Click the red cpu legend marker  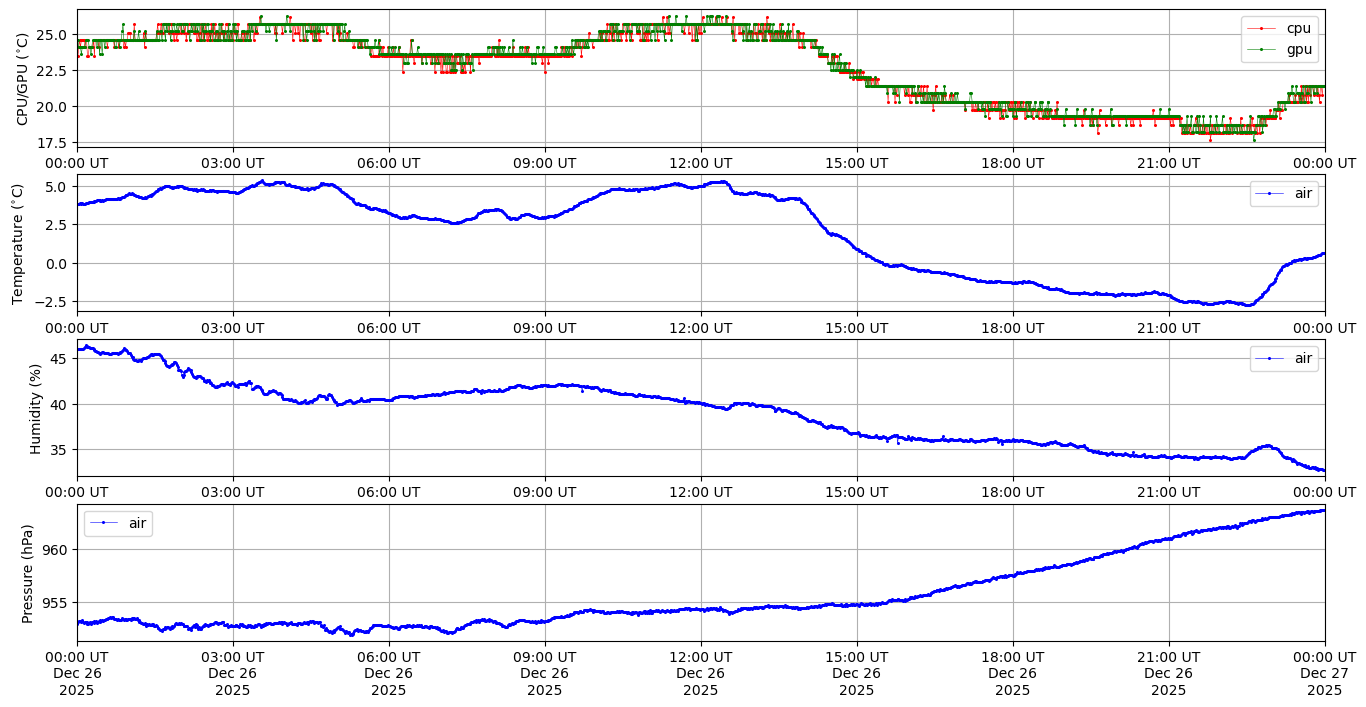[x=1262, y=29]
